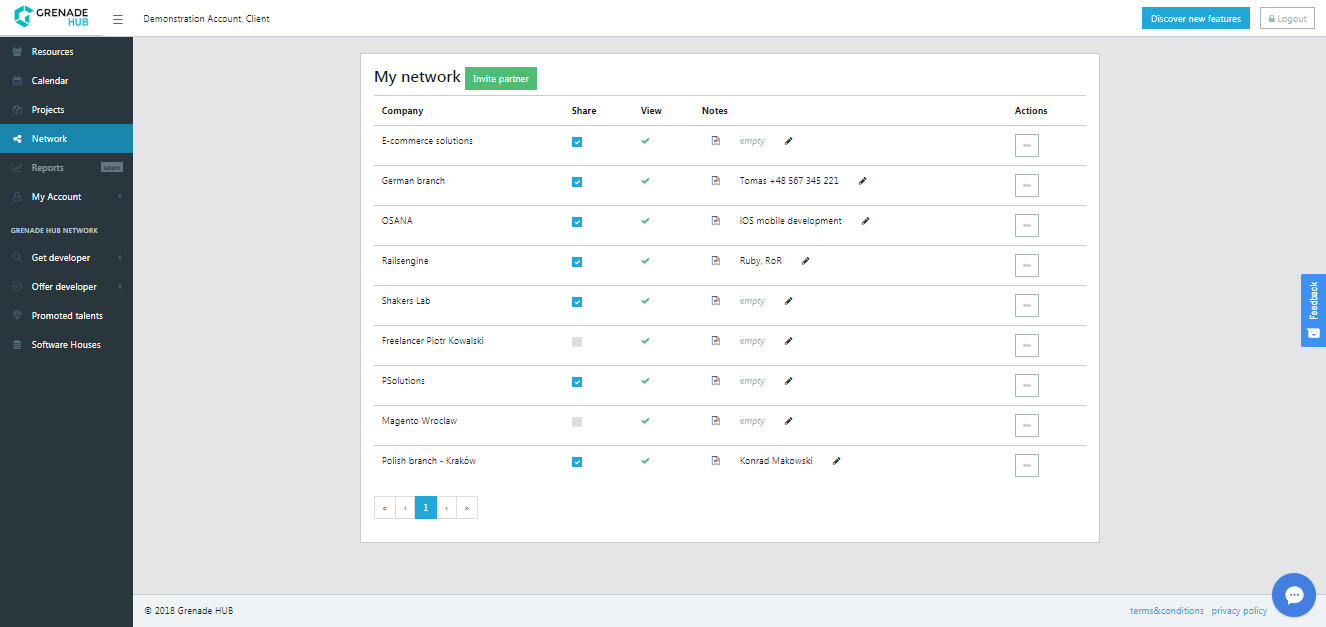Click the hamburger menu icon
The image size is (1326, 627).
tap(118, 19)
